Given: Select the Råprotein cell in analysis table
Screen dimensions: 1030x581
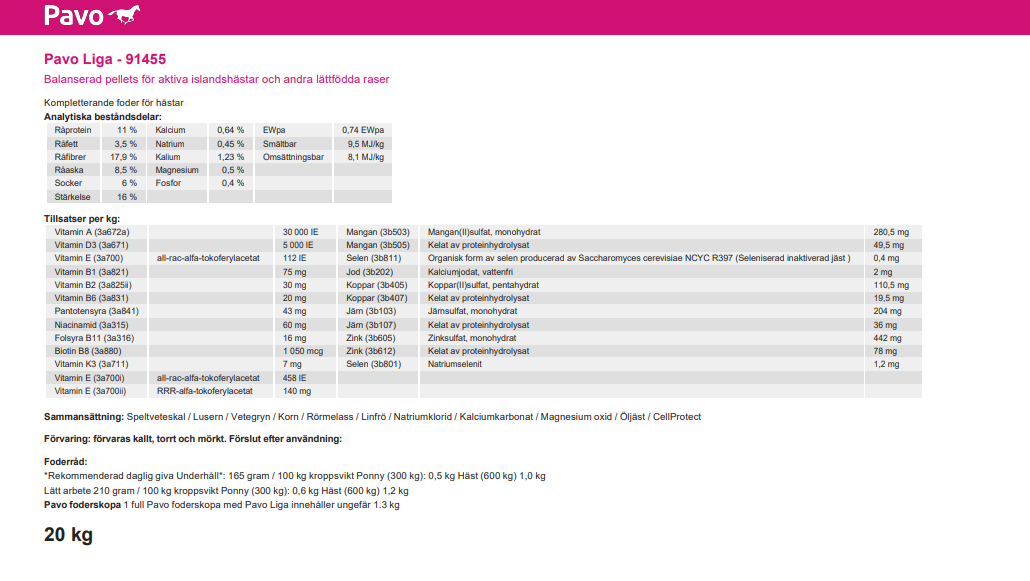Looking at the screenshot, I should coord(73,130).
